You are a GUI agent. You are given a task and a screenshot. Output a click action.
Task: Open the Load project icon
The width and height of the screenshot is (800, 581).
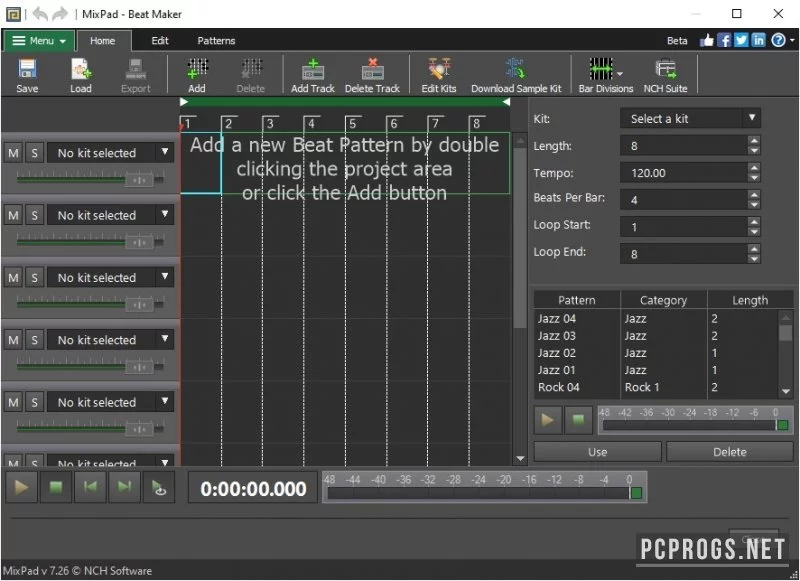tap(81, 75)
